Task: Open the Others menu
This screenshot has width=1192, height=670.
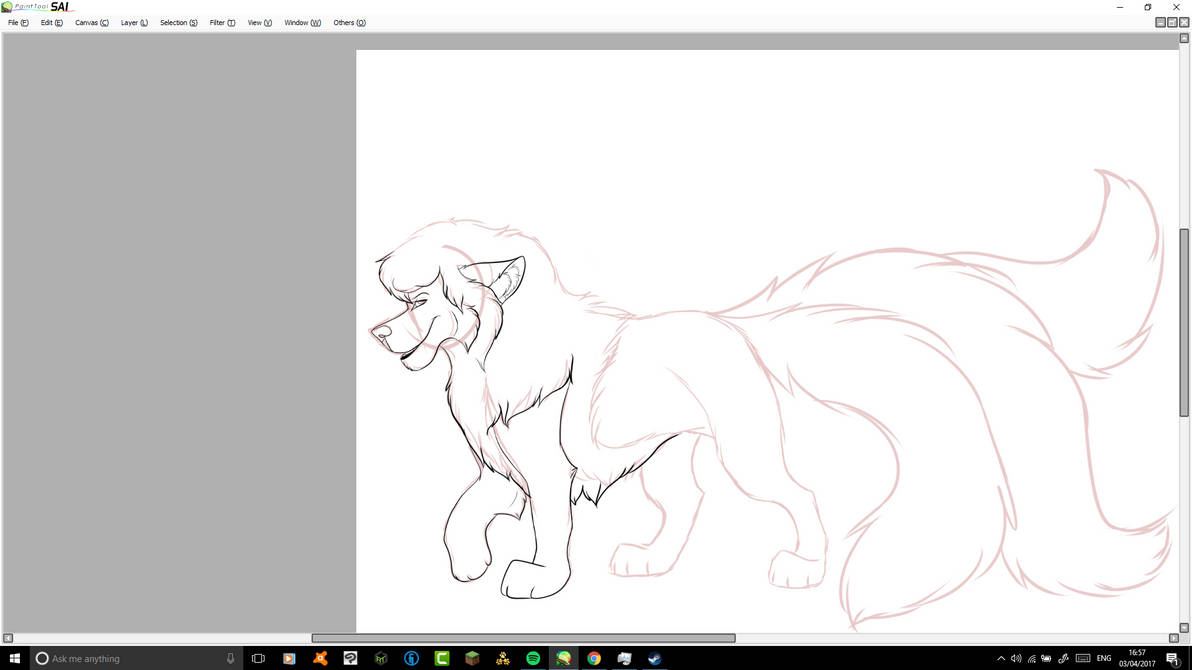Action: [349, 23]
